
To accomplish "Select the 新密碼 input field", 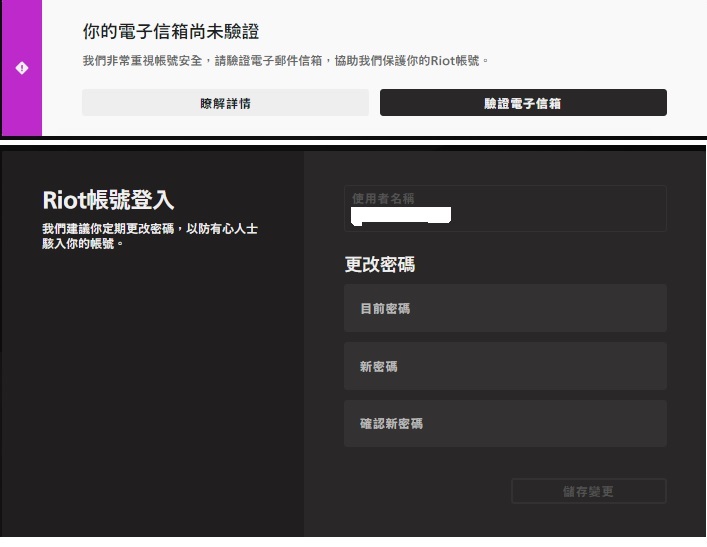I will point(504,366).
